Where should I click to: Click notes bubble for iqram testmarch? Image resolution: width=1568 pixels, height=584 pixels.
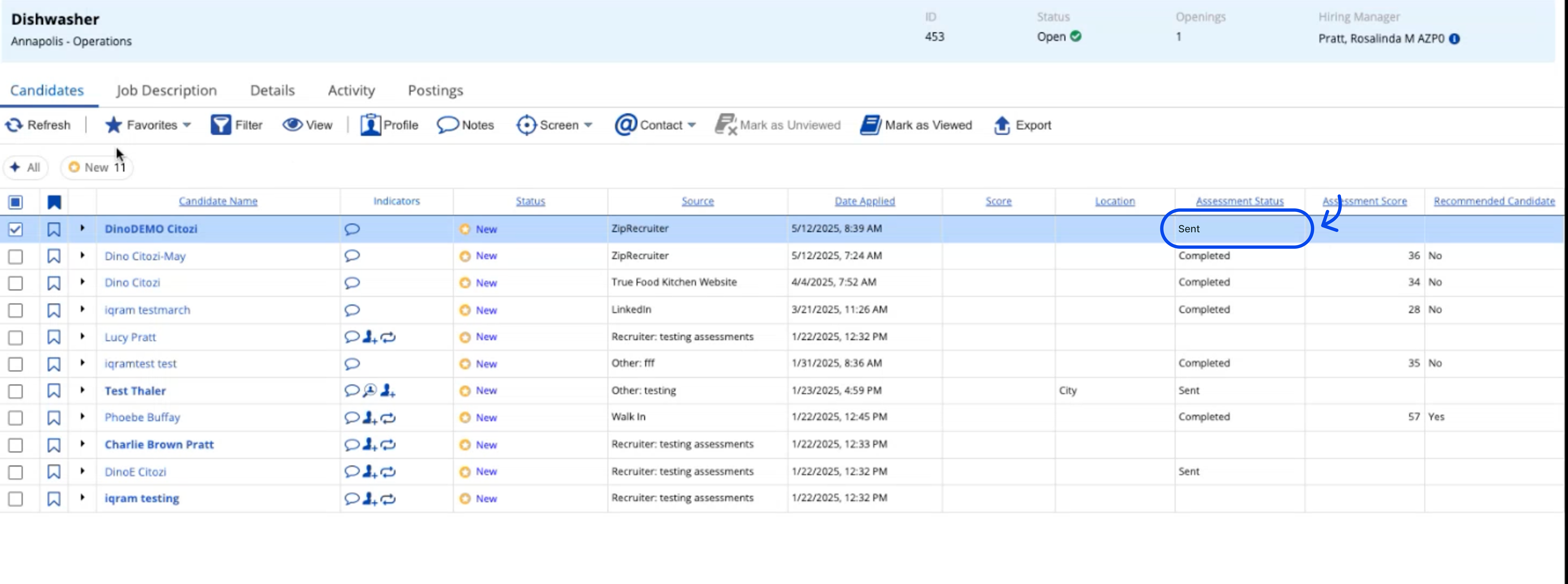(x=352, y=310)
